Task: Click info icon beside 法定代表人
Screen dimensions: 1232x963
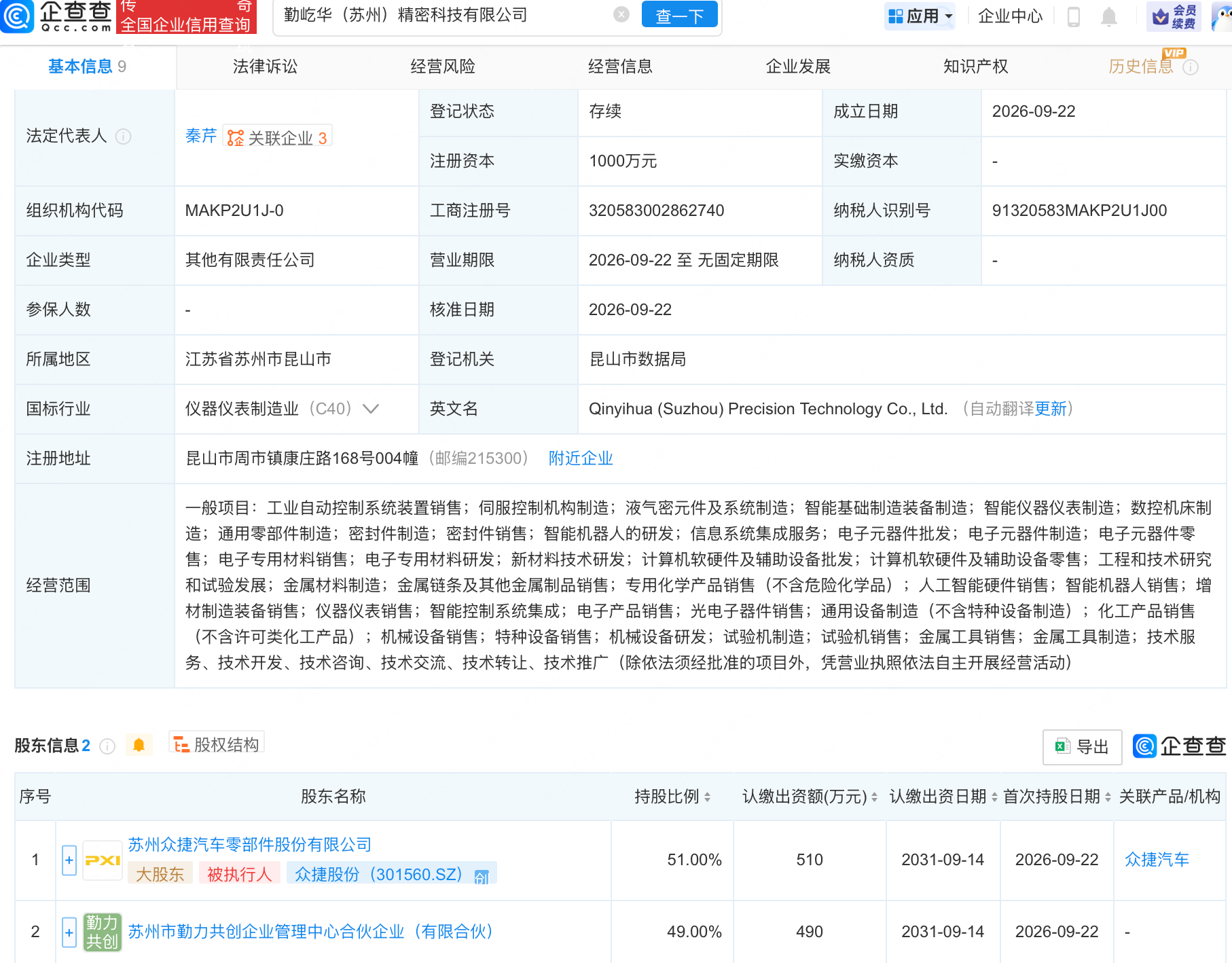Action: coord(123,137)
